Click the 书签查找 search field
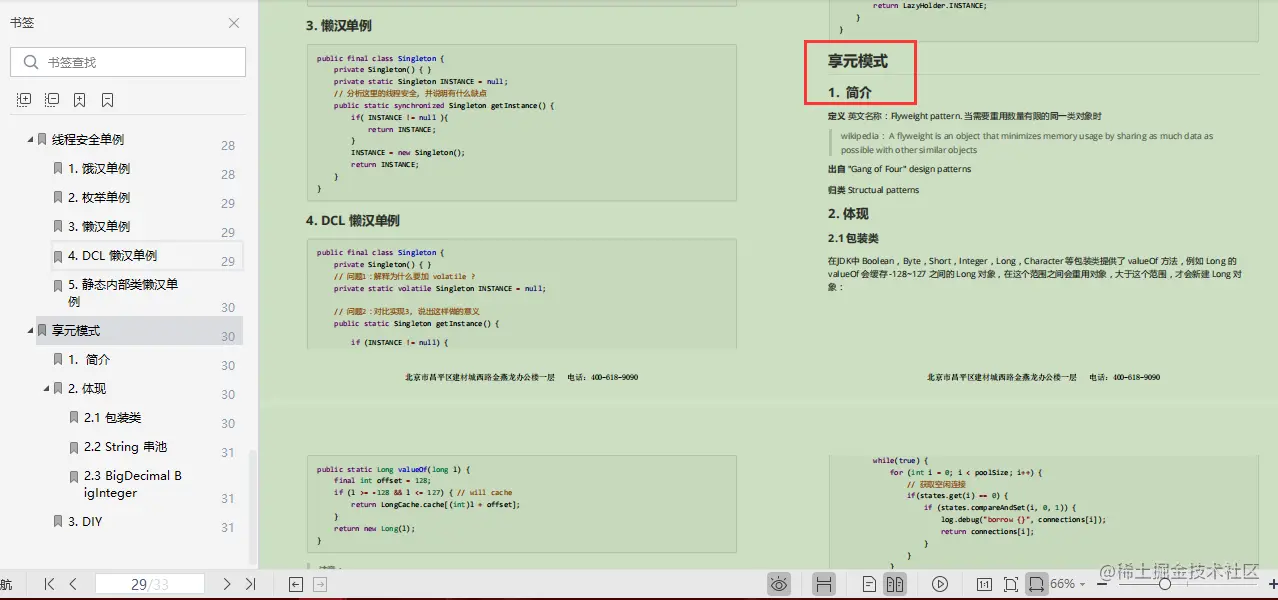 point(128,62)
